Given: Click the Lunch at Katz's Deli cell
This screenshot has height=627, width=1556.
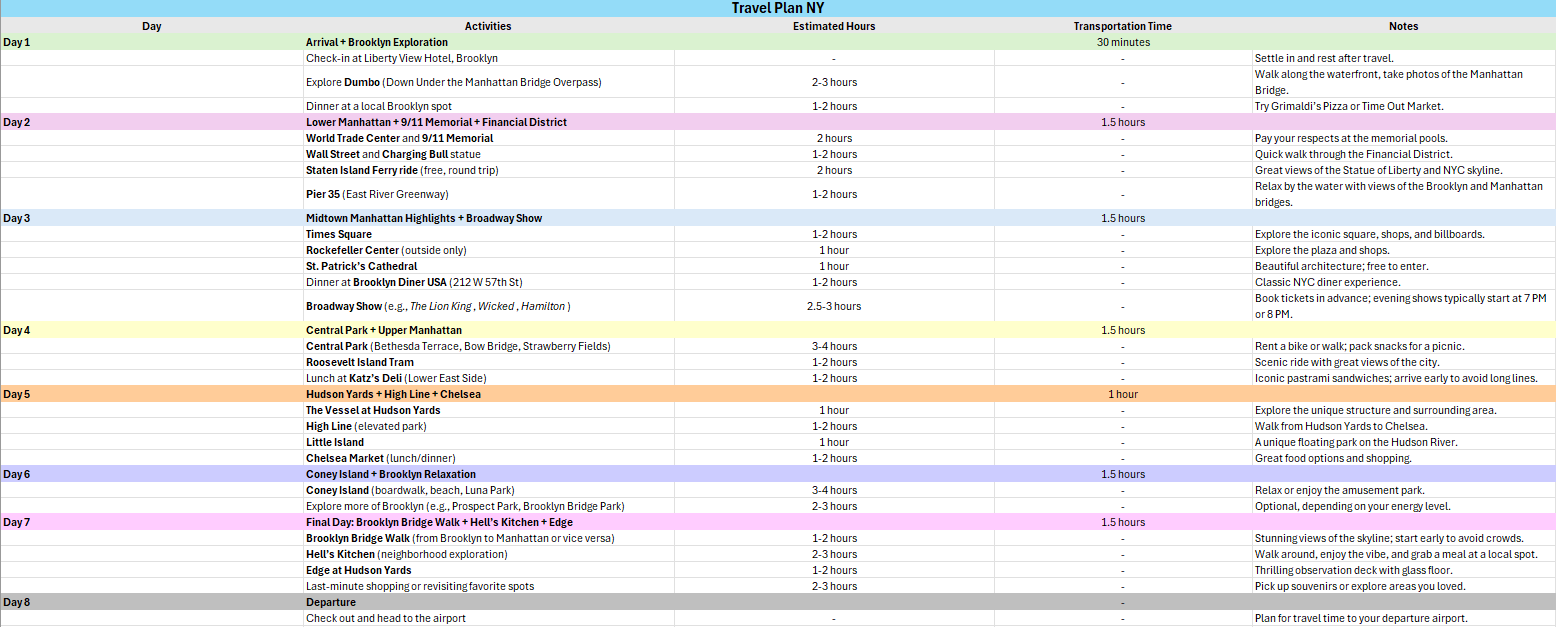Looking at the screenshot, I should coord(398,378).
